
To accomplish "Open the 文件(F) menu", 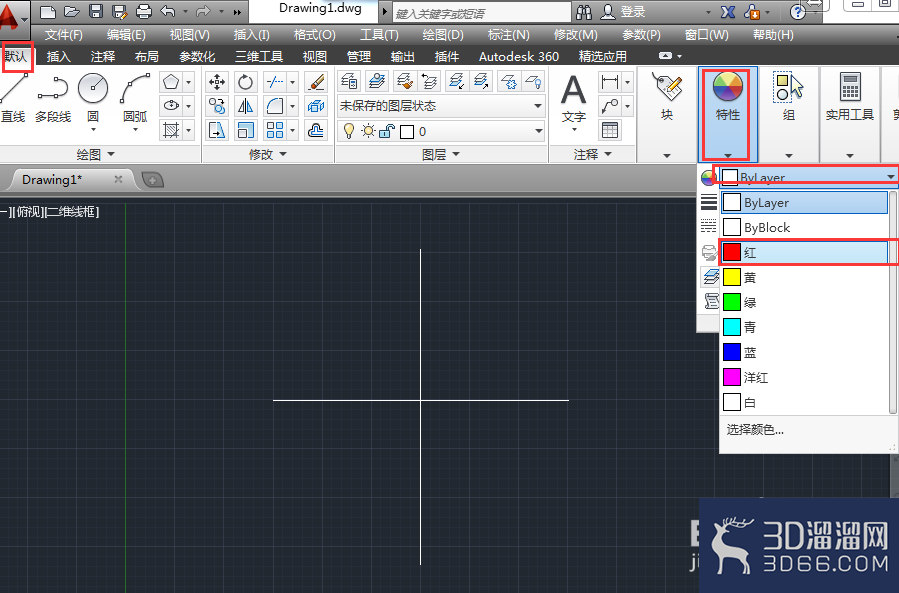I will [x=64, y=35].
